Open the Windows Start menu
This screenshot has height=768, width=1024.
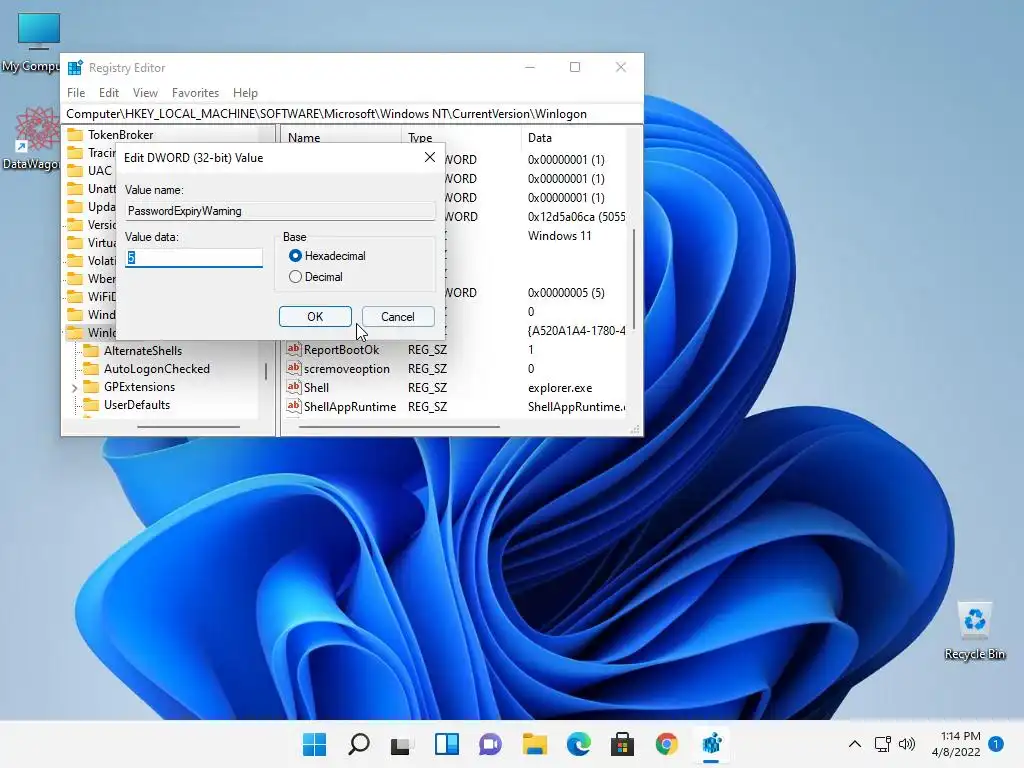point(314,744)
